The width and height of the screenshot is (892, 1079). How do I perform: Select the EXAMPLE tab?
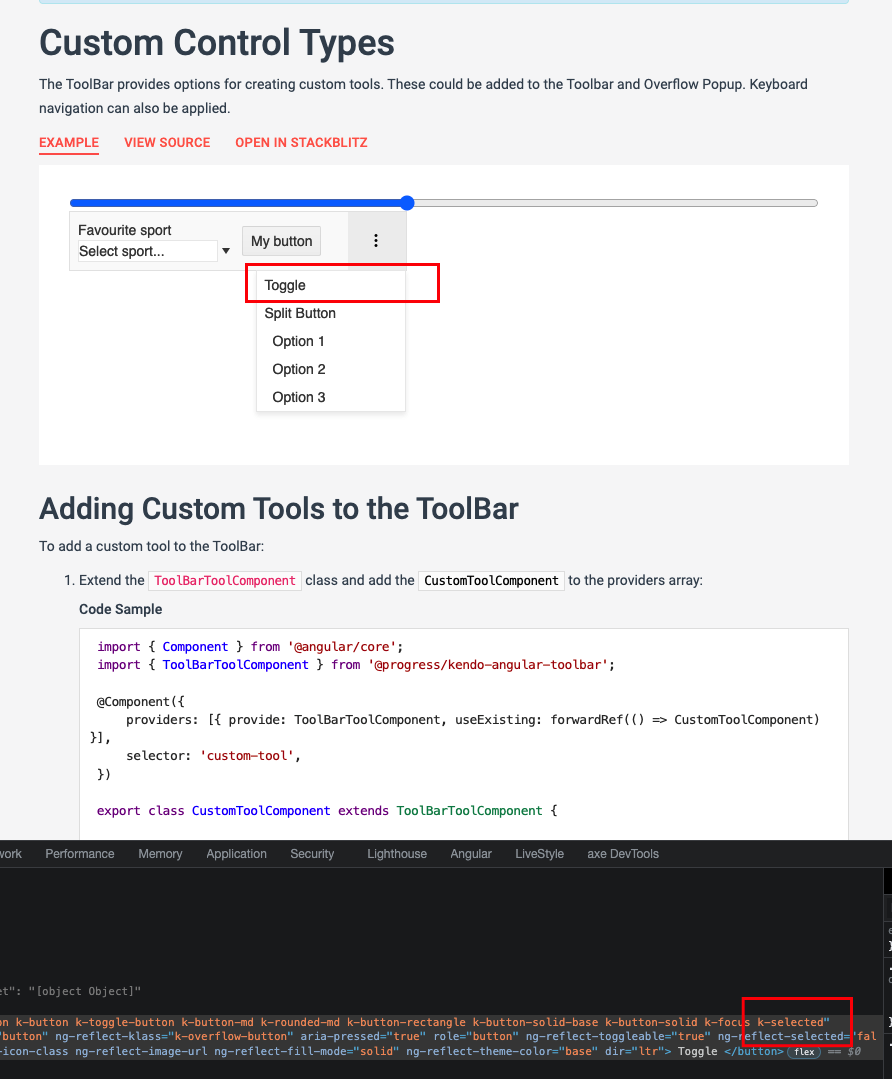68,143
